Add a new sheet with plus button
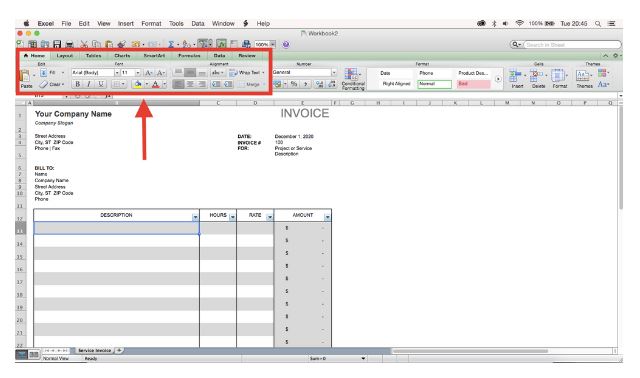 pos(119,350)
